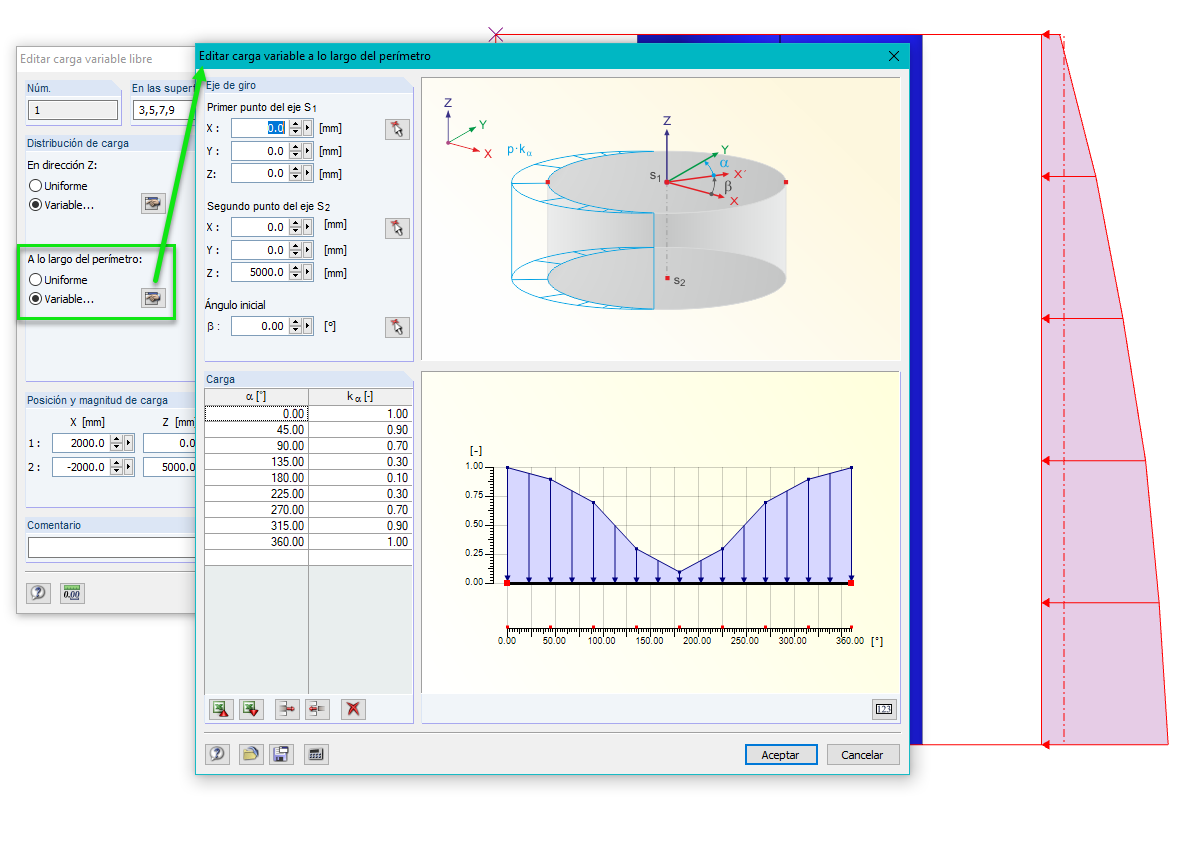This screenshot has width=1200, height=851.
Task: Open flyout arrow of second point Y field
Action: [x=308, y=250]
